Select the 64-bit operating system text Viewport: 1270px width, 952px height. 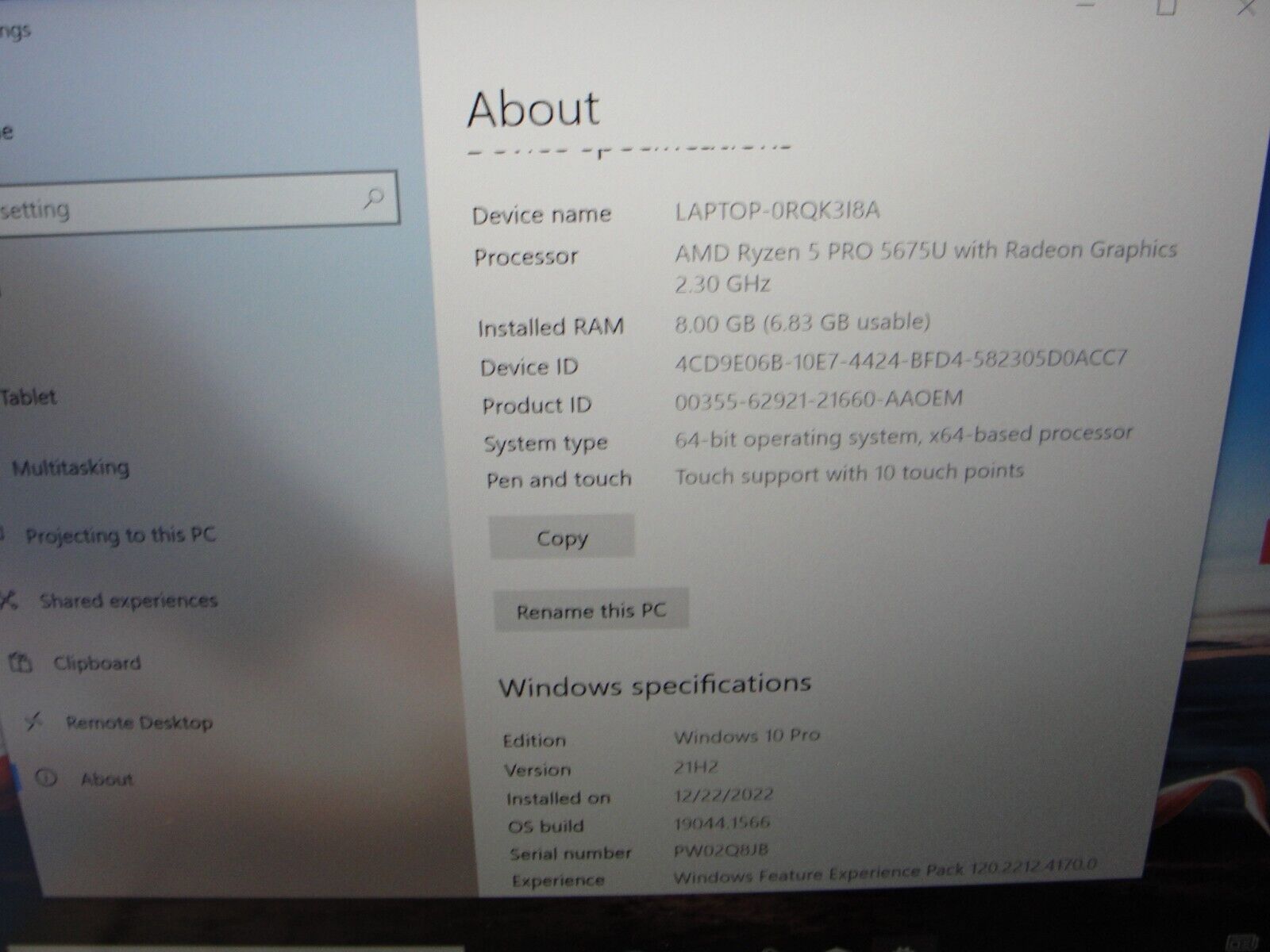pos(903,436)
